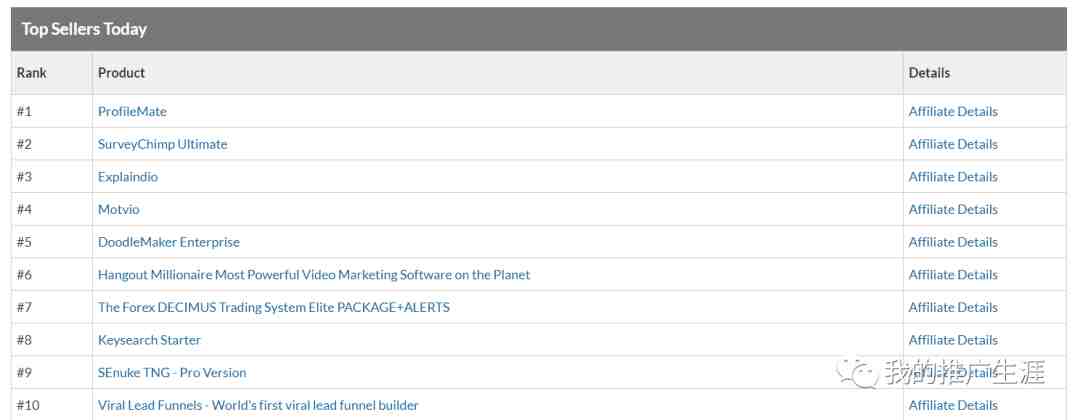Image resolution: width=1080 pixels, height=420 pixels.
Task: Select the Top Sellers Today heading
Action: [x=84, y=30]
